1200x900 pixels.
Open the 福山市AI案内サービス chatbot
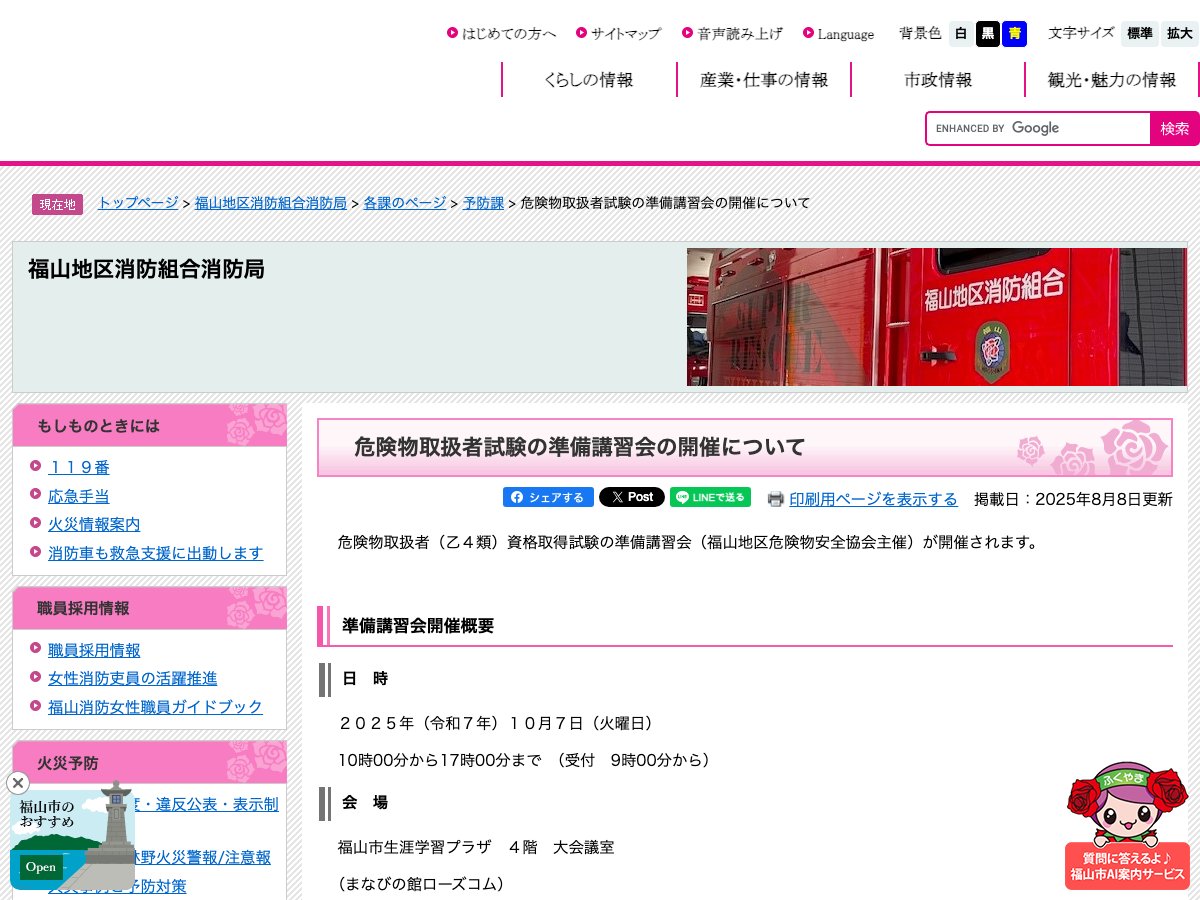click(1128, 826)
